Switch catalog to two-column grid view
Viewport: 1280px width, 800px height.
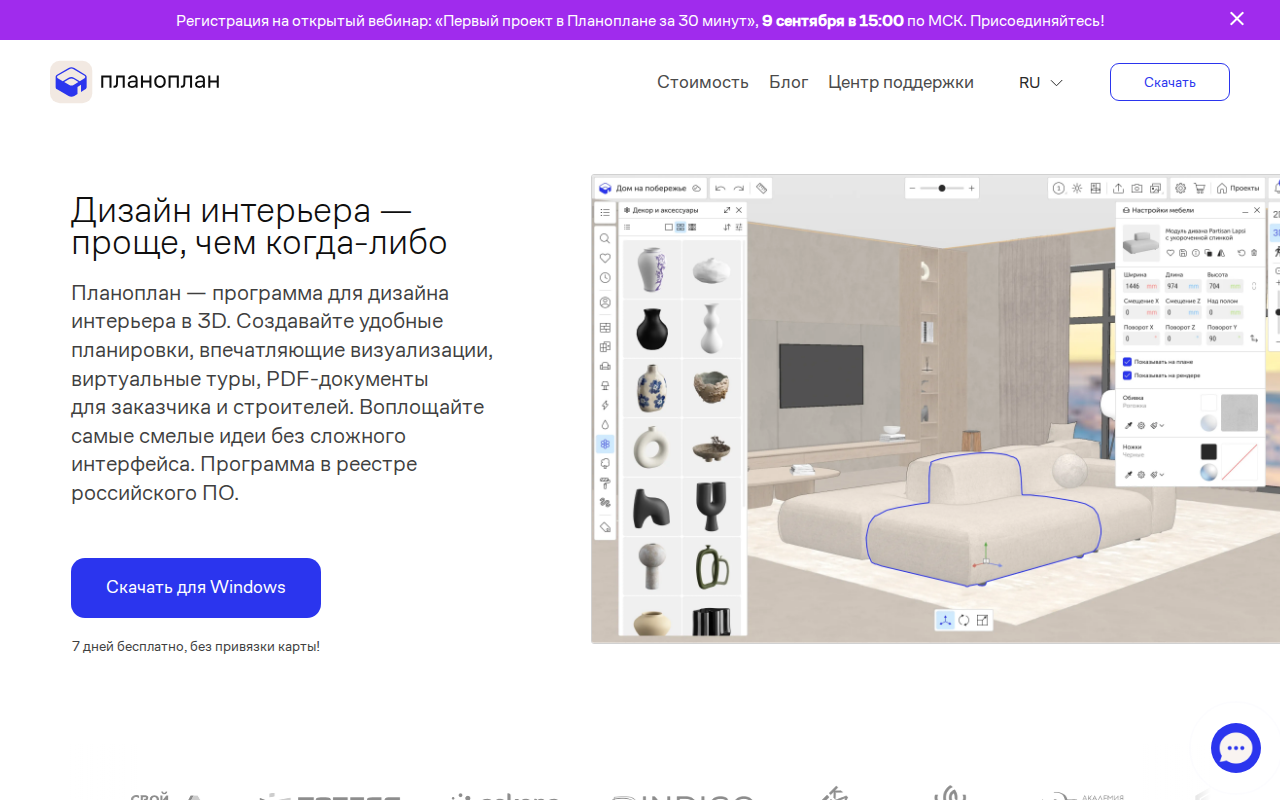point(680,228)
